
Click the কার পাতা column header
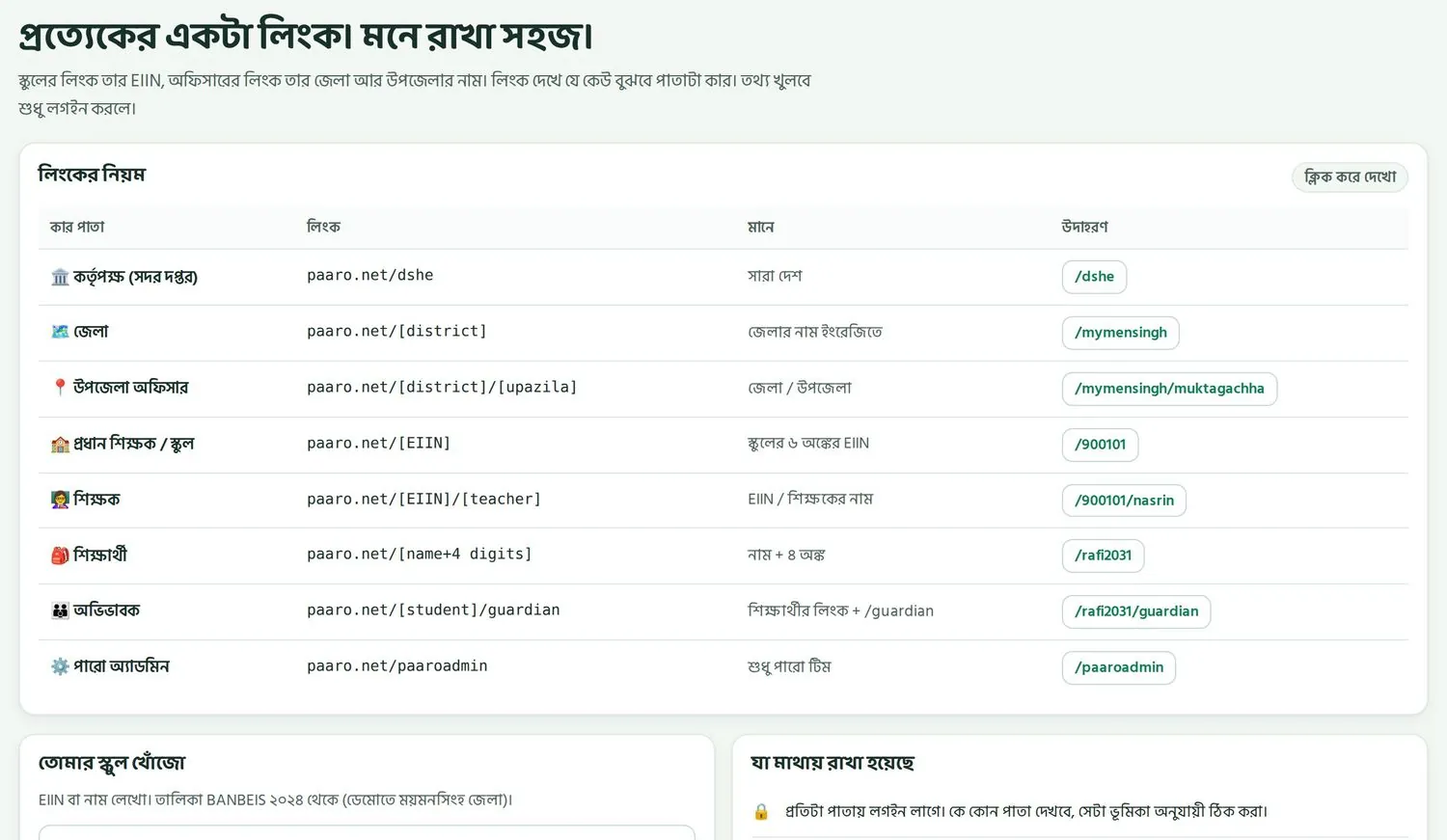[x=77, y=228]
